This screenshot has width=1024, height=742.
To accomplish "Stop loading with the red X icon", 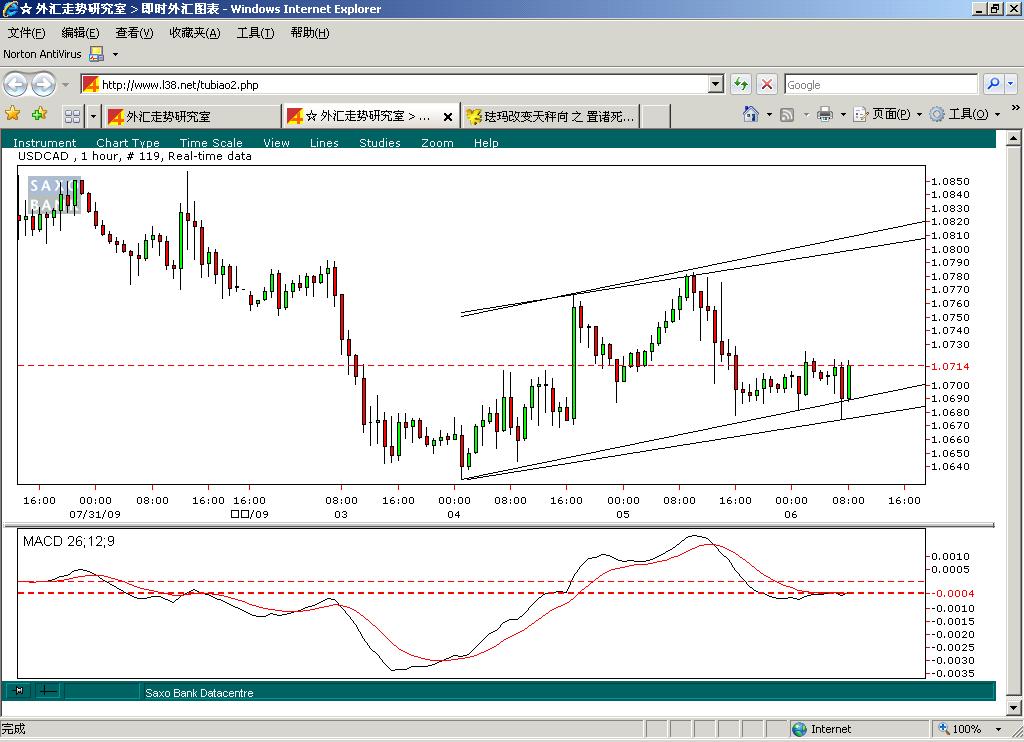I will pyautogui.click(x=767, y=84).
